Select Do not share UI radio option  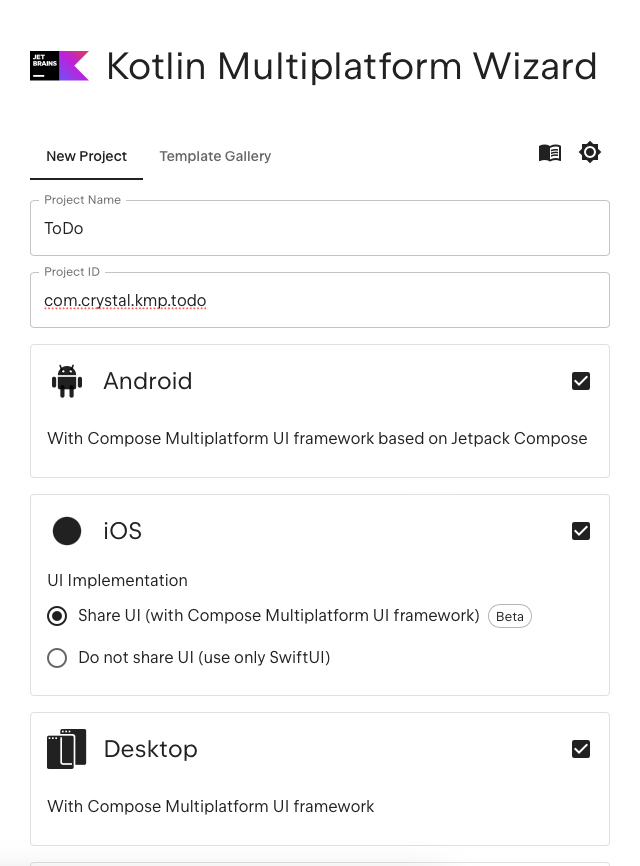tap(57, 658)
